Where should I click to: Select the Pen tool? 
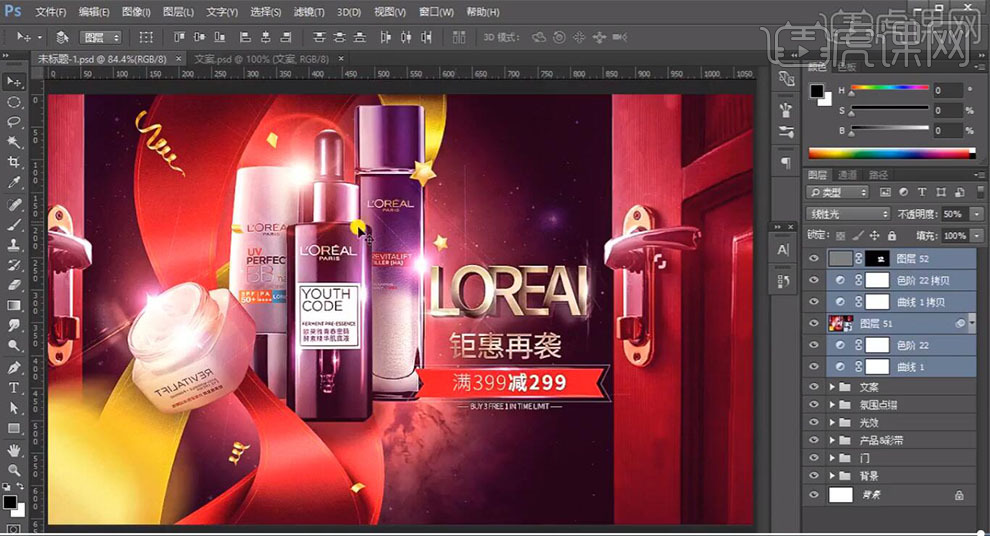[x=13, y=367]
